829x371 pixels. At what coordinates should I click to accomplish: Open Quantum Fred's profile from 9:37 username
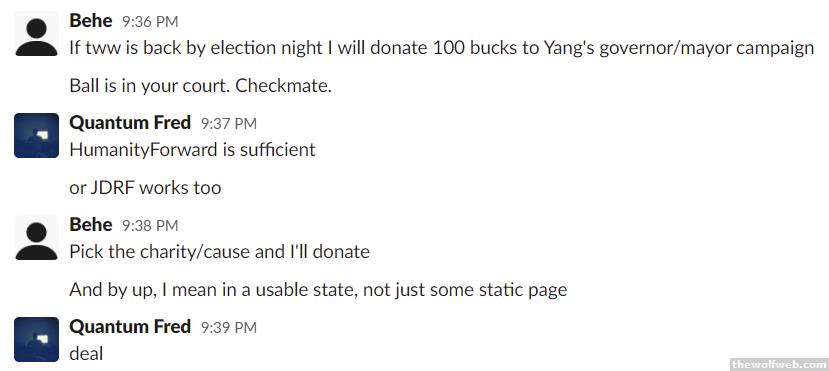pos(130,123)
